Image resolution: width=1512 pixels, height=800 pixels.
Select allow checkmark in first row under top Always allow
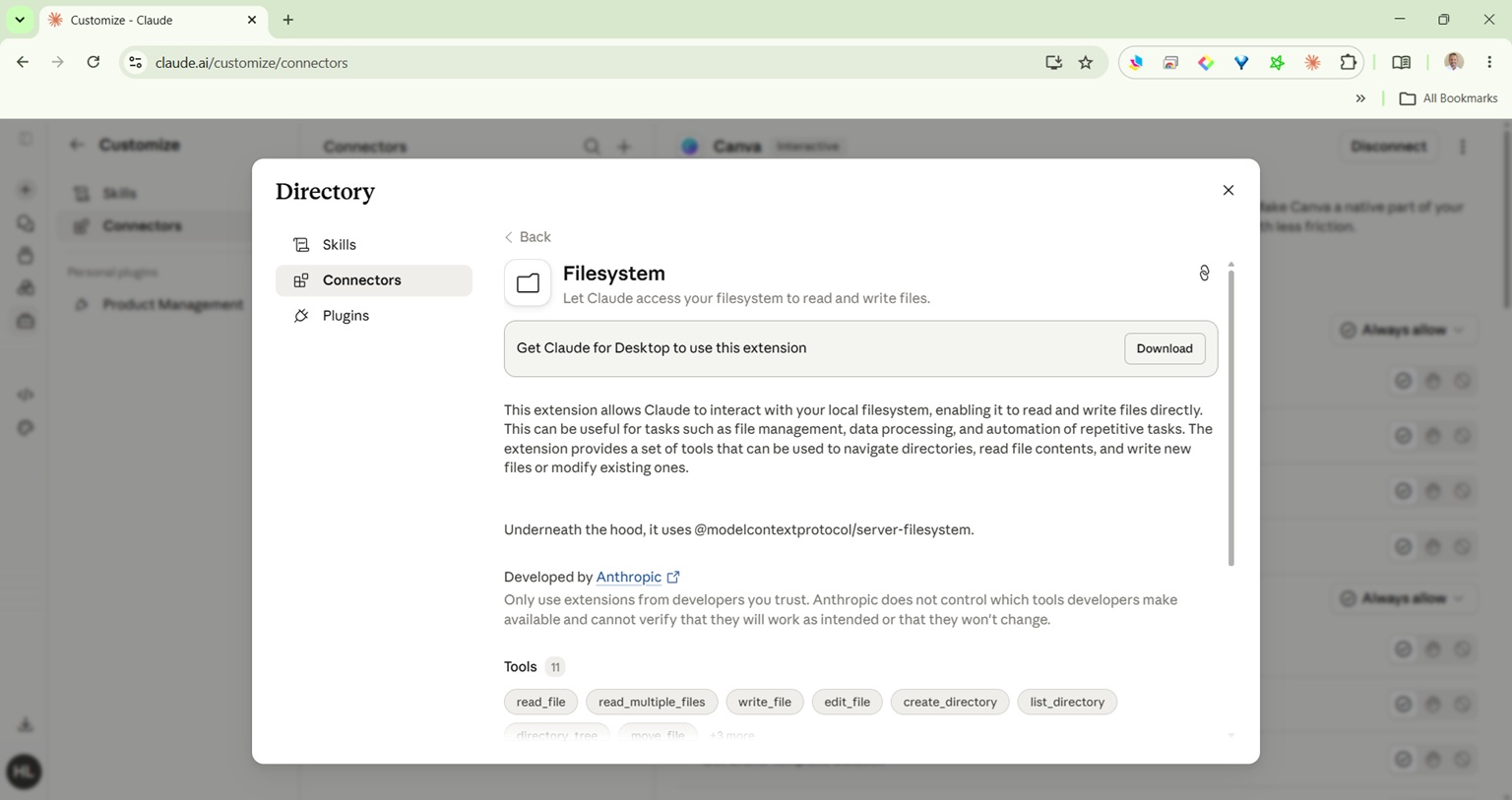1404,381
